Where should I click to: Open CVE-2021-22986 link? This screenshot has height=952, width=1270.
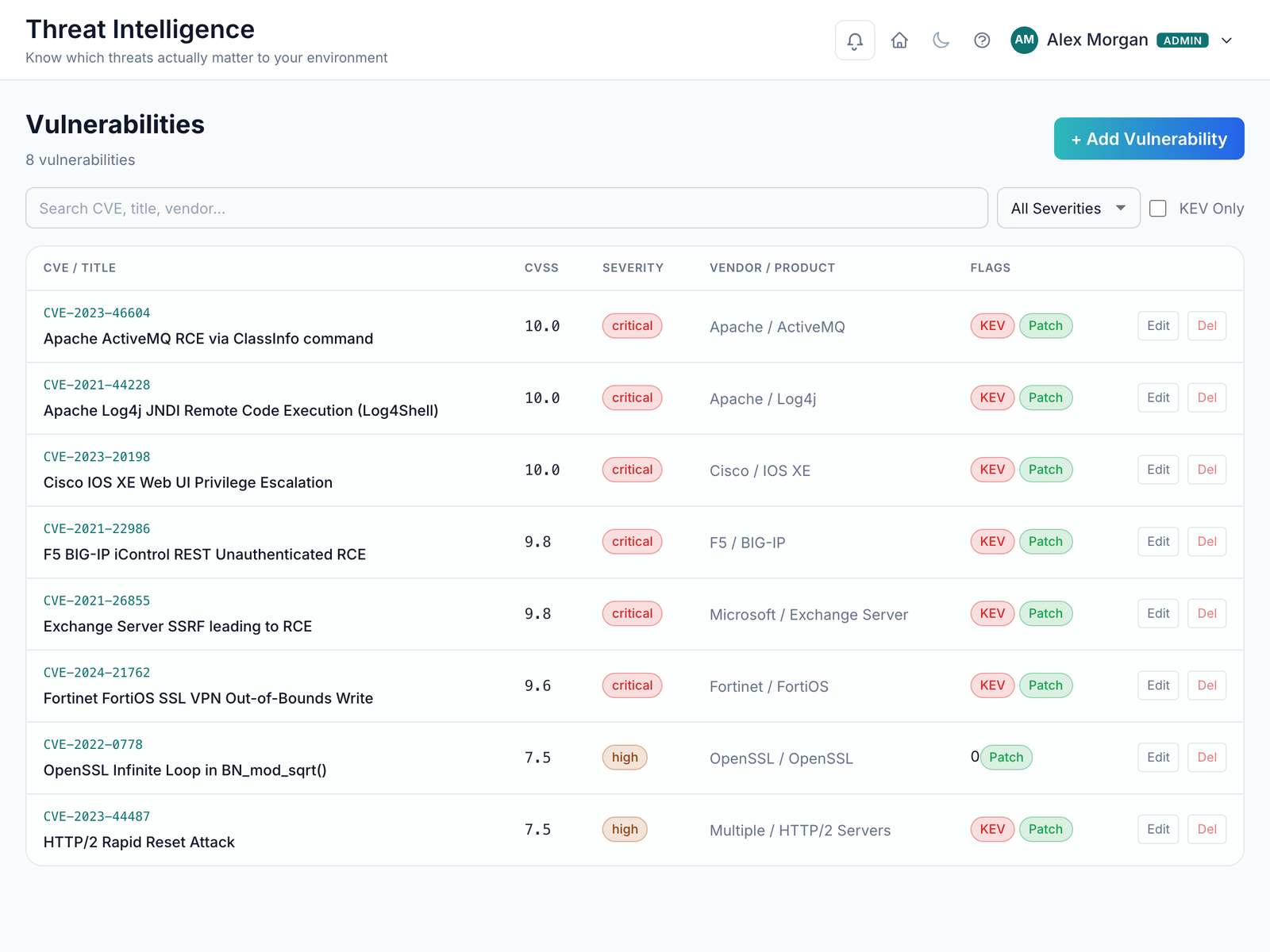(x=97, y=529)
